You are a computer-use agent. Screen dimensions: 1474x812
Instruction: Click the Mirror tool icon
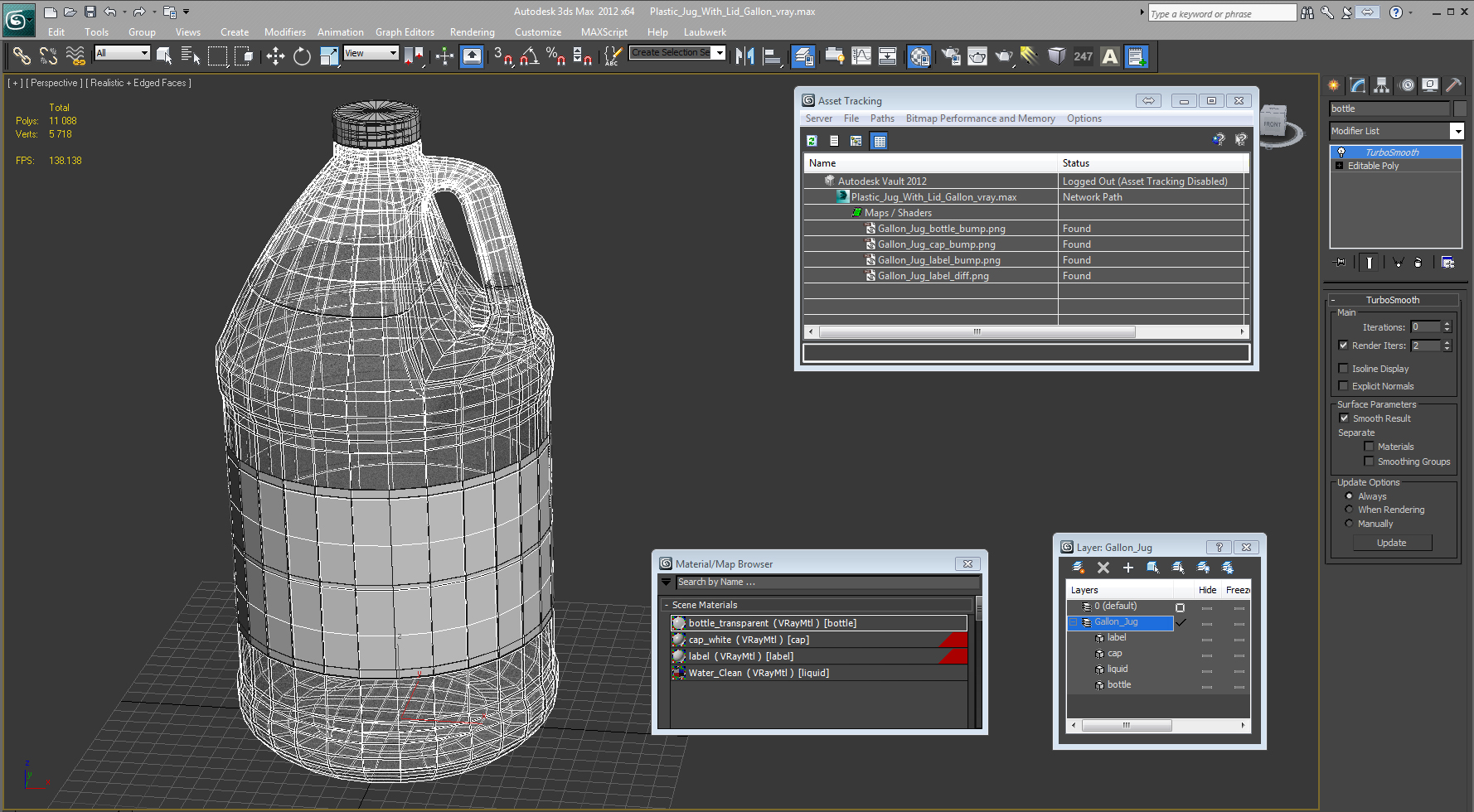[744, 56]
